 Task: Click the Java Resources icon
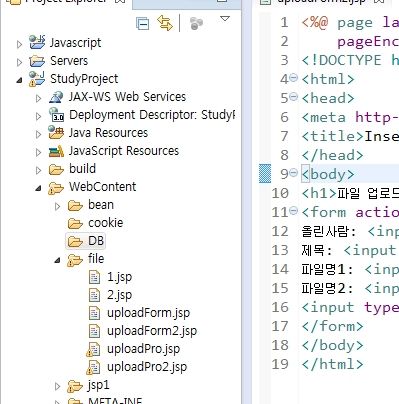click(x=56, y=132)
